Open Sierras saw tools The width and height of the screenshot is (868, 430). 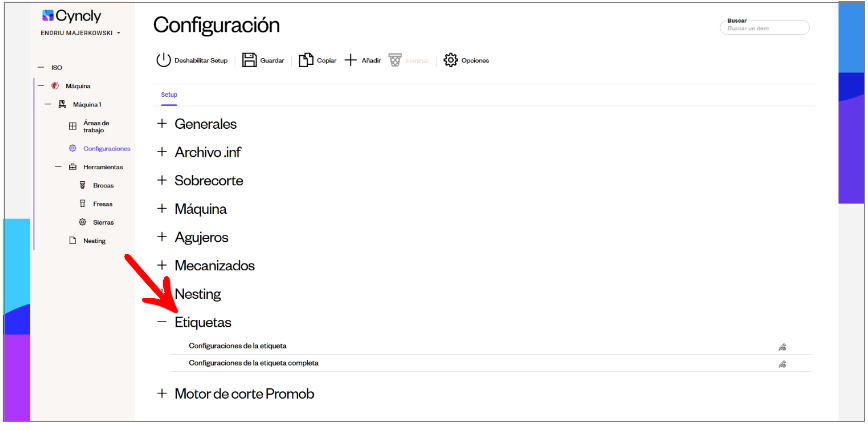pyautogui.click(x=103, y=222)
